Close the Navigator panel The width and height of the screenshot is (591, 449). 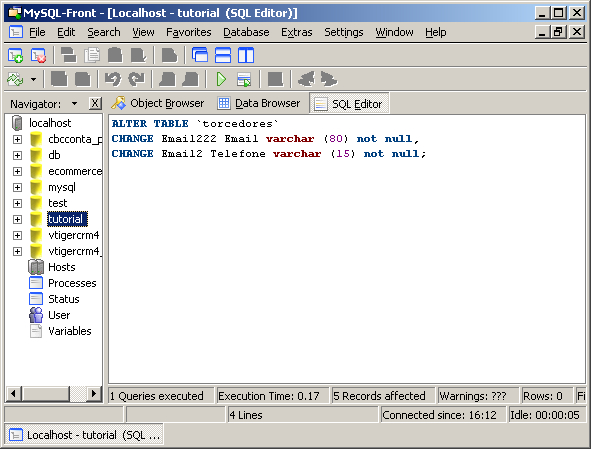click(95, 103)
